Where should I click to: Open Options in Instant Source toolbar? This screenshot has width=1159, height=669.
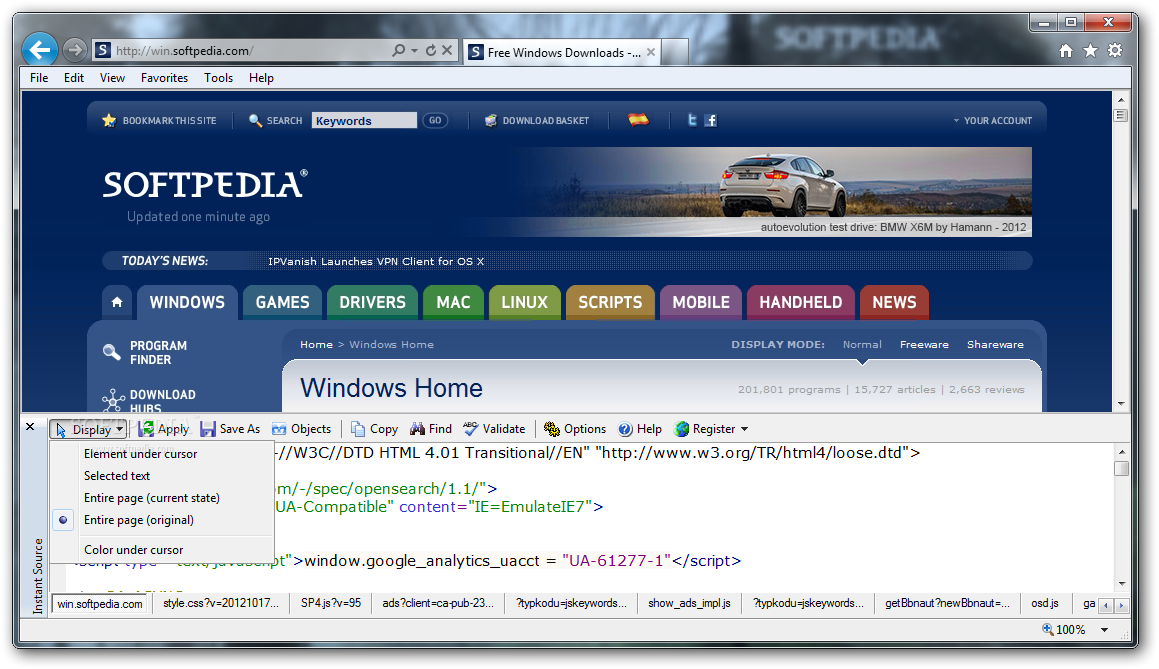pos(574,429)
